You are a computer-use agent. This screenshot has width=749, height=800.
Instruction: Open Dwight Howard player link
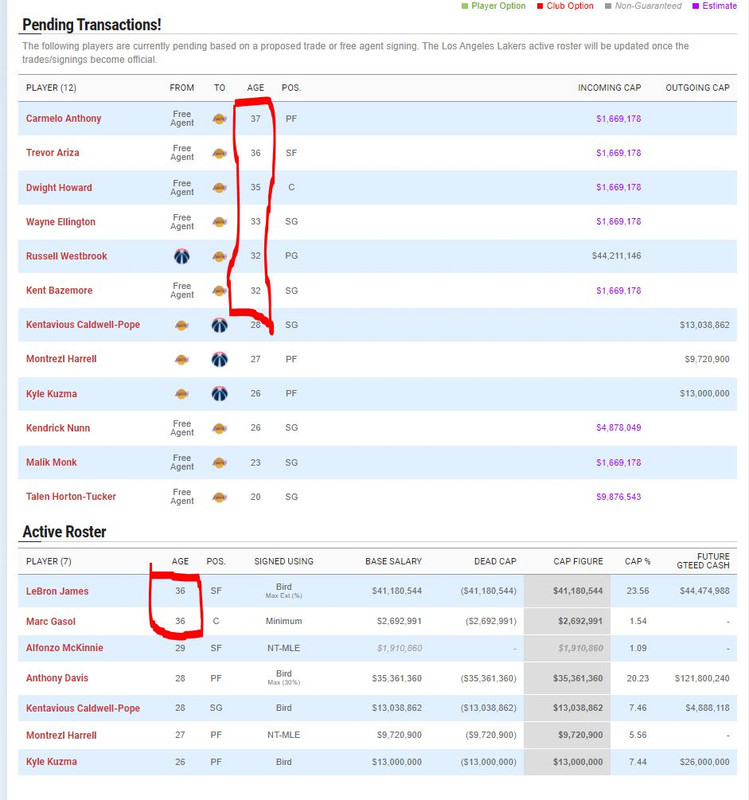click(59, 187)
